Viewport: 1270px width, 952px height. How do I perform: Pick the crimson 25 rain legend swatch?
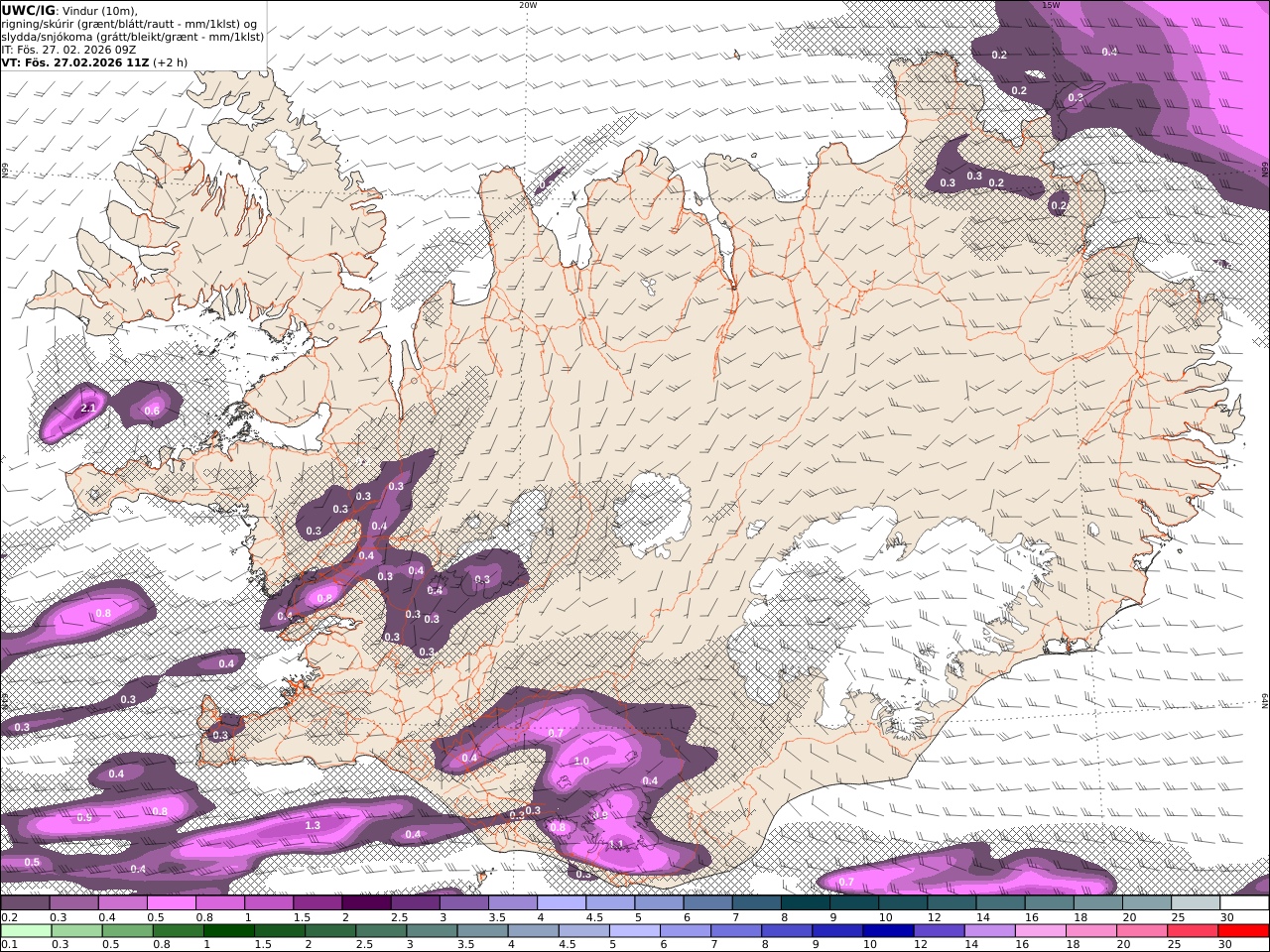coord(1191,930)
